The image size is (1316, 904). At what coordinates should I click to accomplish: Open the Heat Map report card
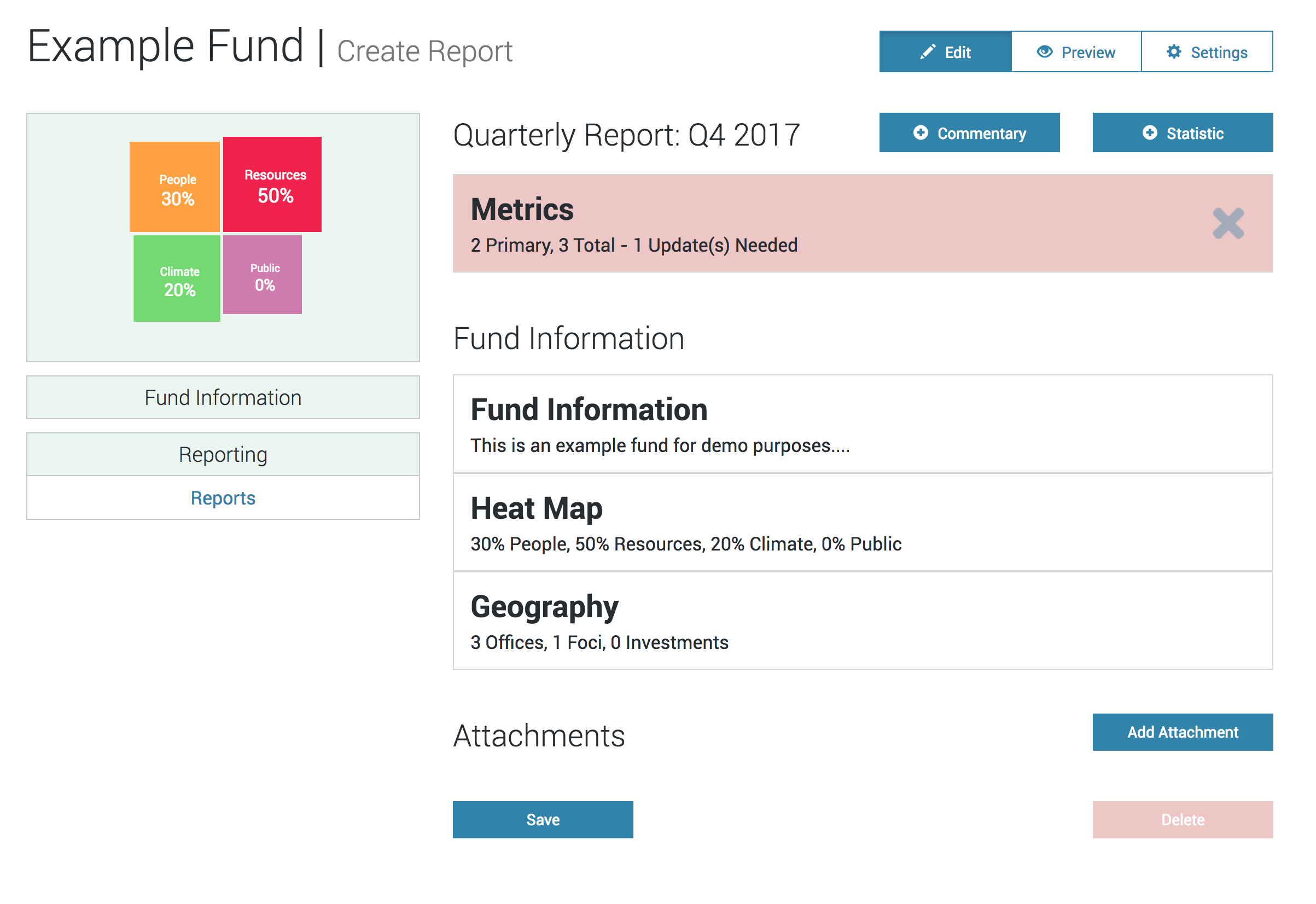tap(863, 522)
